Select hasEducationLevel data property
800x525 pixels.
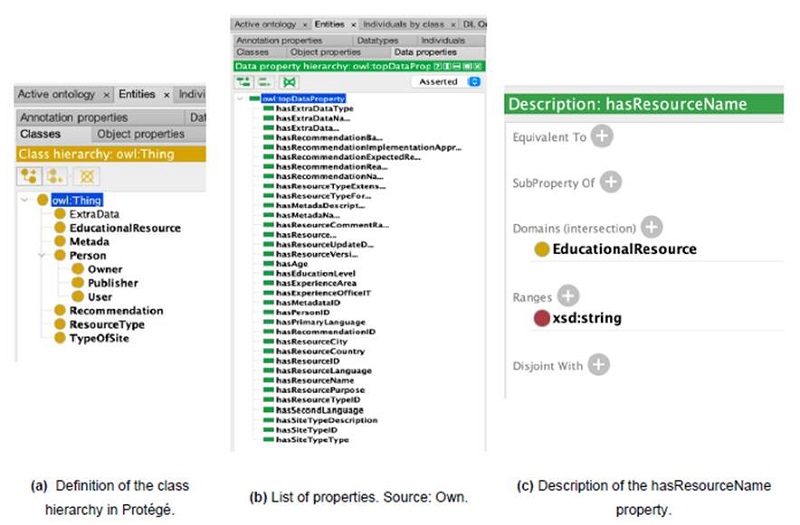click(x=315, y=273)
